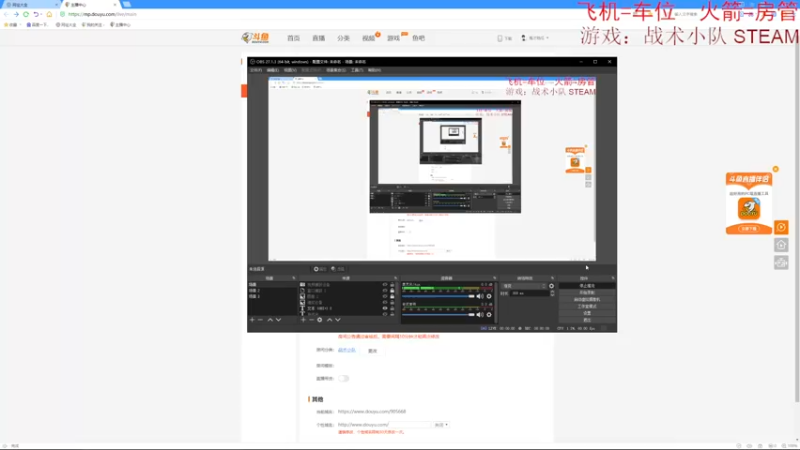800x450 pixels.
Task: Open the OBS 帮助 menu
Action: (374, 70)
